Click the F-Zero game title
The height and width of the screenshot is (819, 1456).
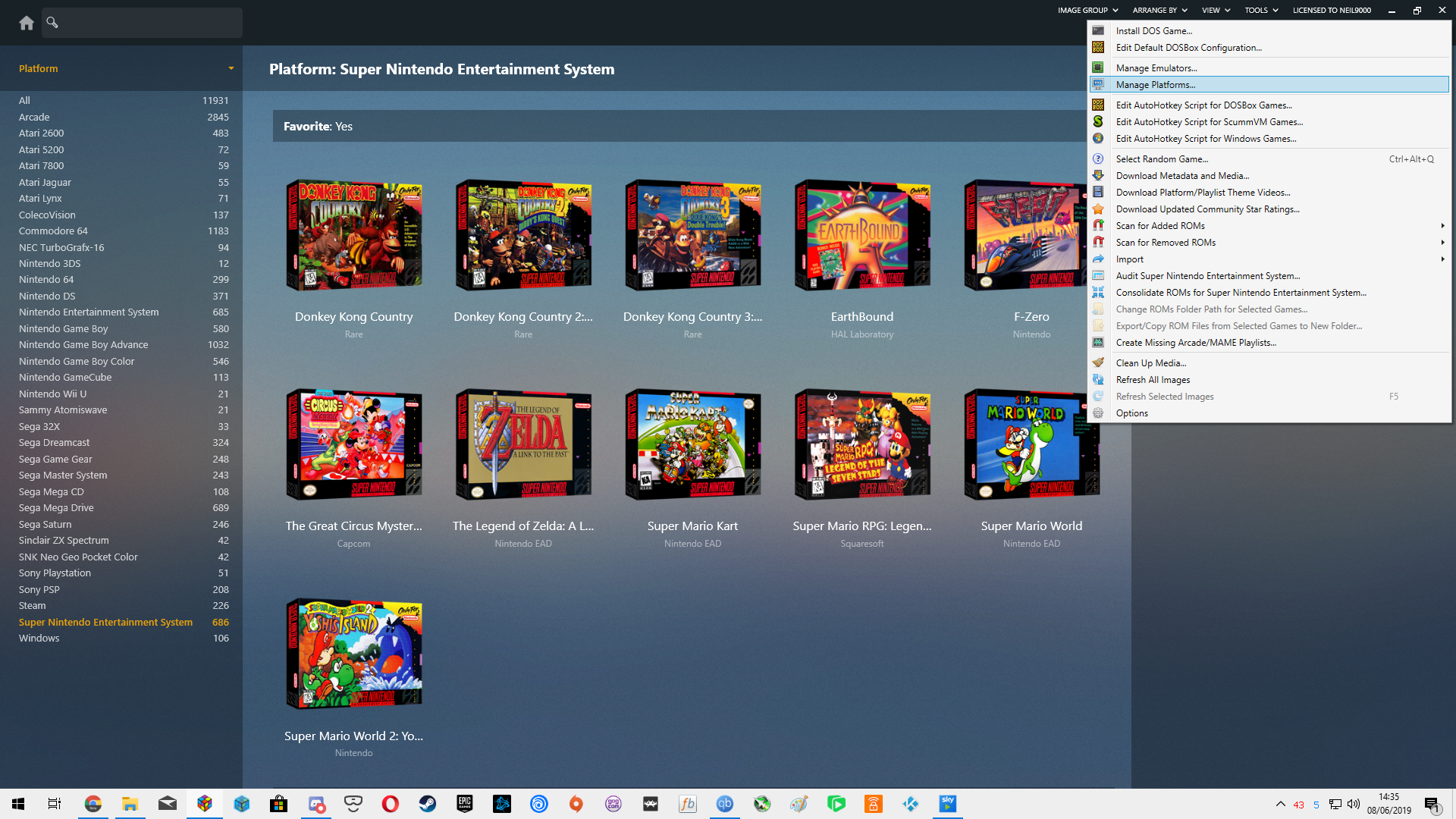(x=1031, y=317)
